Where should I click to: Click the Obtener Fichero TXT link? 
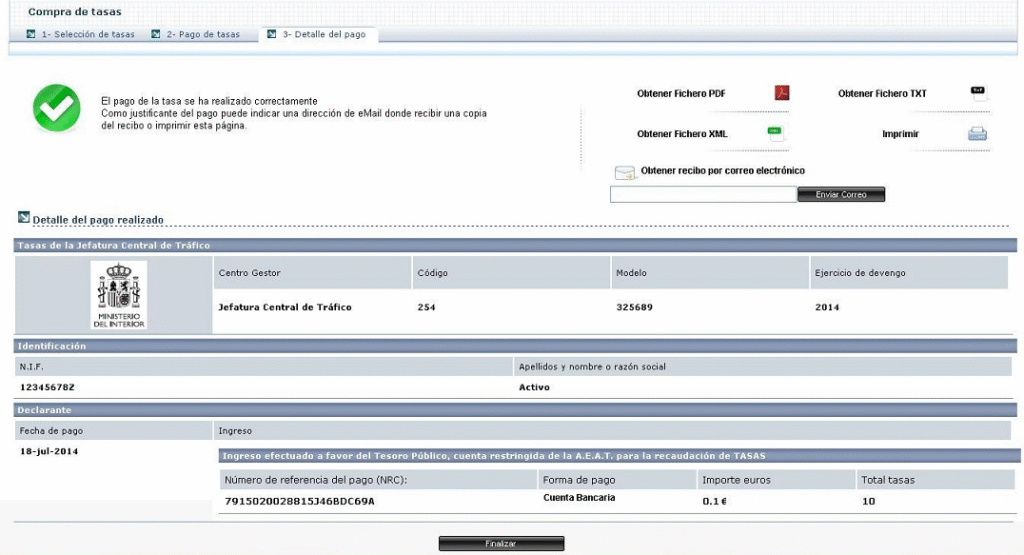click(882, 94)
